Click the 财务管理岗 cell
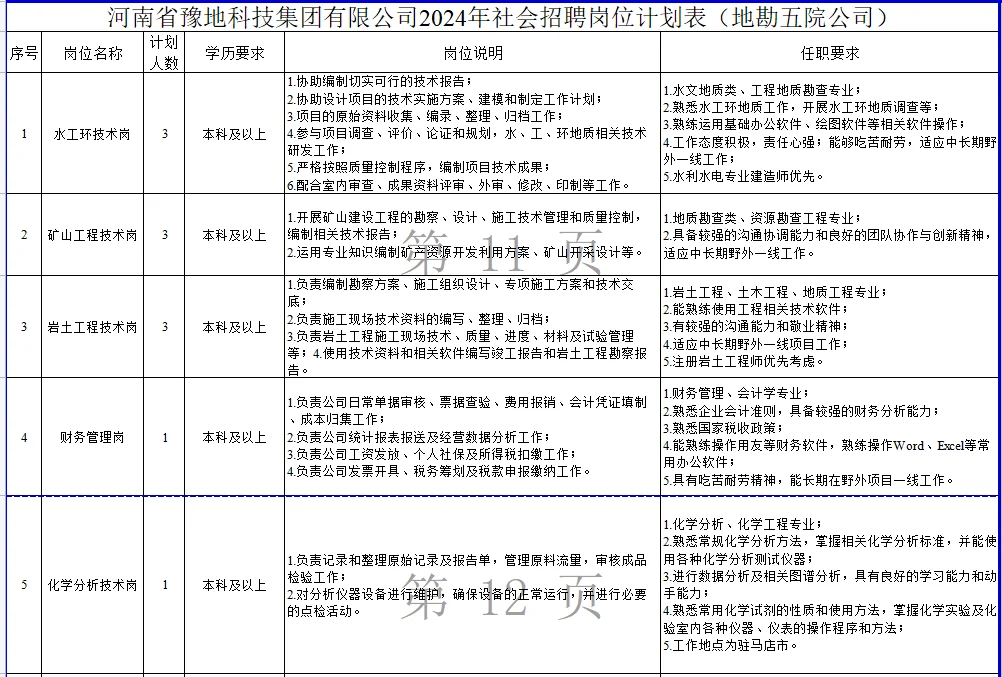This screenshot has width=1002, height=677. point(93,437)
